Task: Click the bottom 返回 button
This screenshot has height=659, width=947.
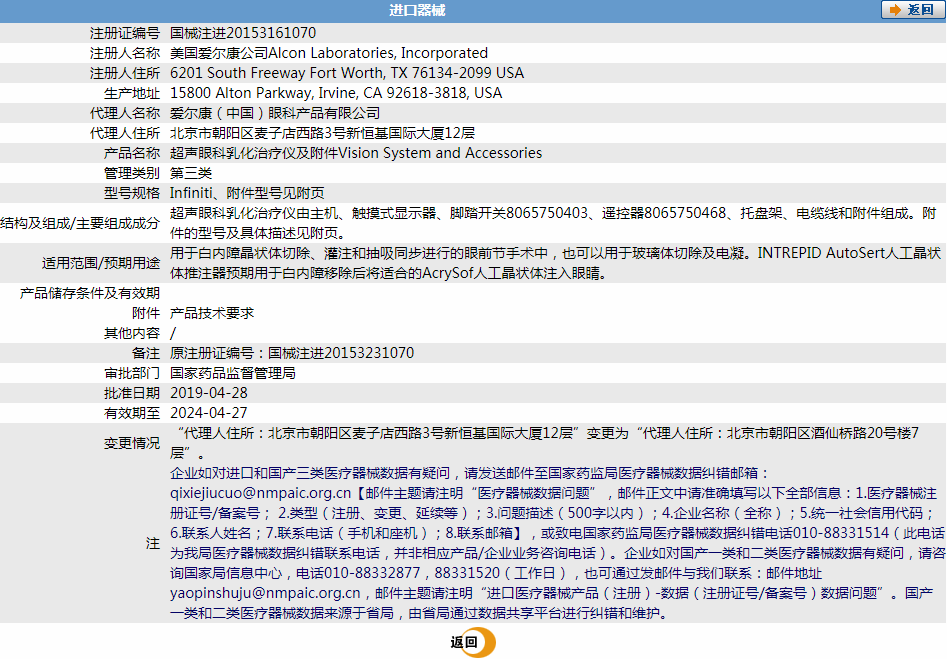Action: (x=472, y=642)
